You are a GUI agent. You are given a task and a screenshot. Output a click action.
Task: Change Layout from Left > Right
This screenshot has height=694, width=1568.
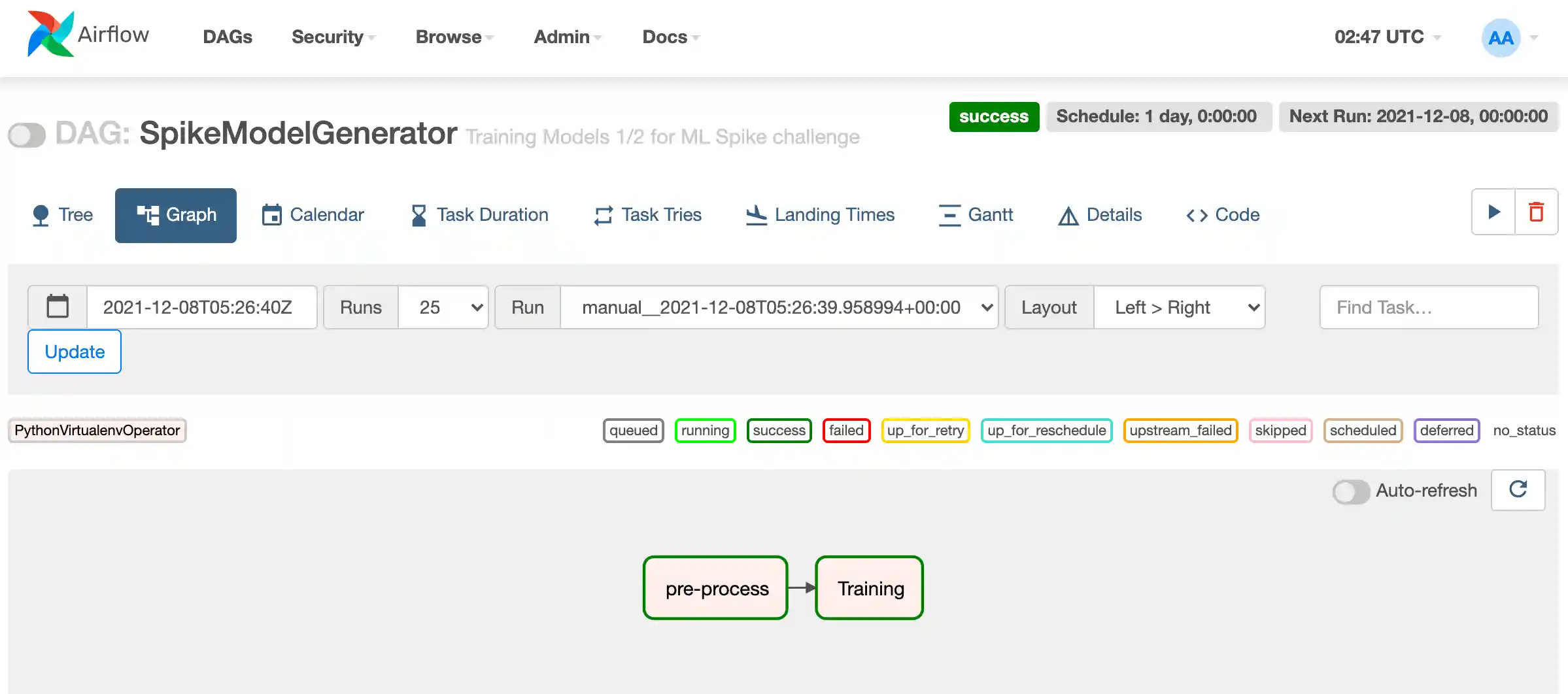1180,307
